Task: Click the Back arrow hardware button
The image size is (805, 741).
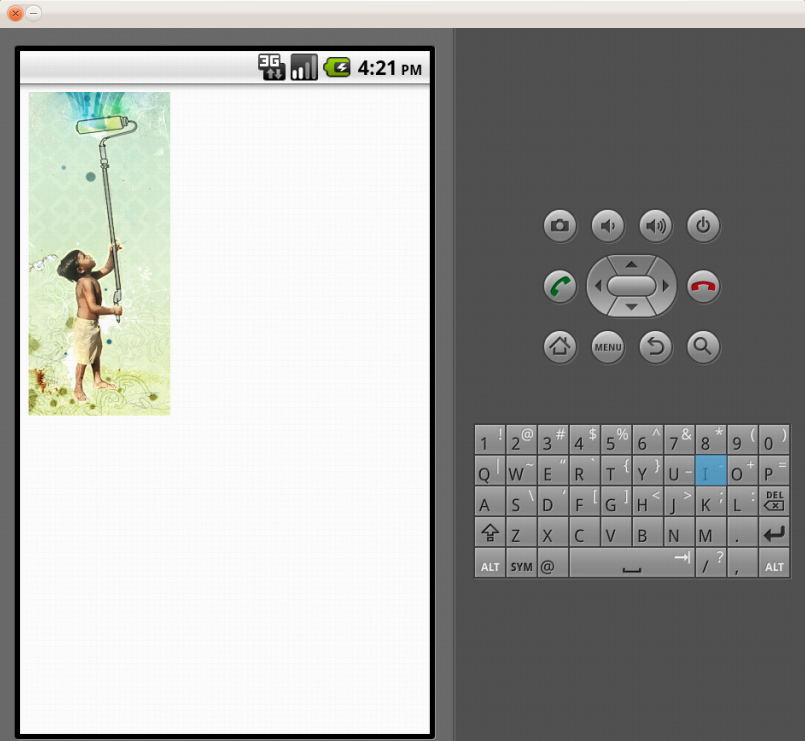Action: 656,347
